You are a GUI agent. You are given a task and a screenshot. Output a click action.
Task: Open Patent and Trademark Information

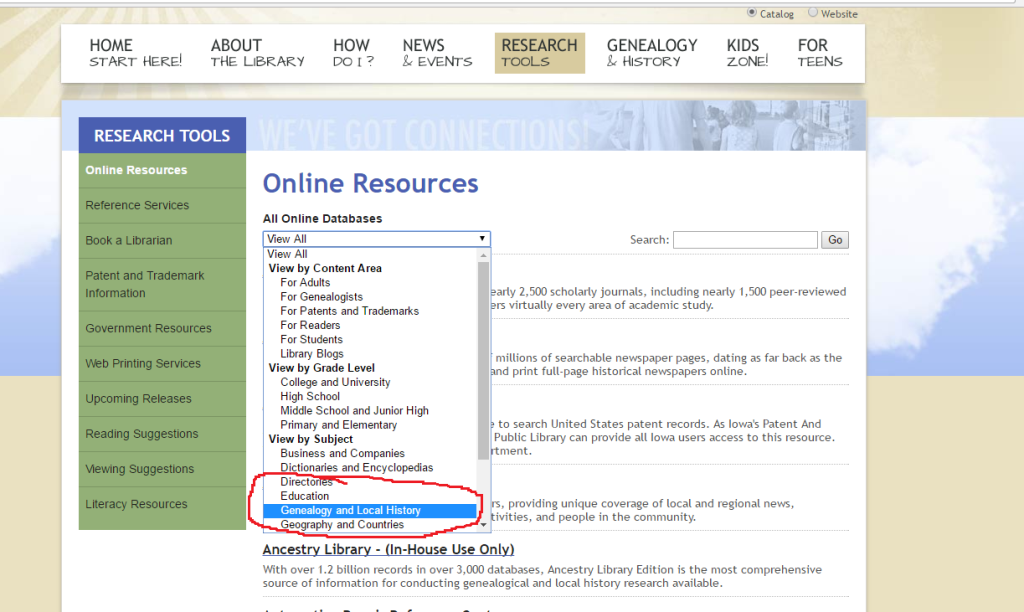click(x=145, y=284)
